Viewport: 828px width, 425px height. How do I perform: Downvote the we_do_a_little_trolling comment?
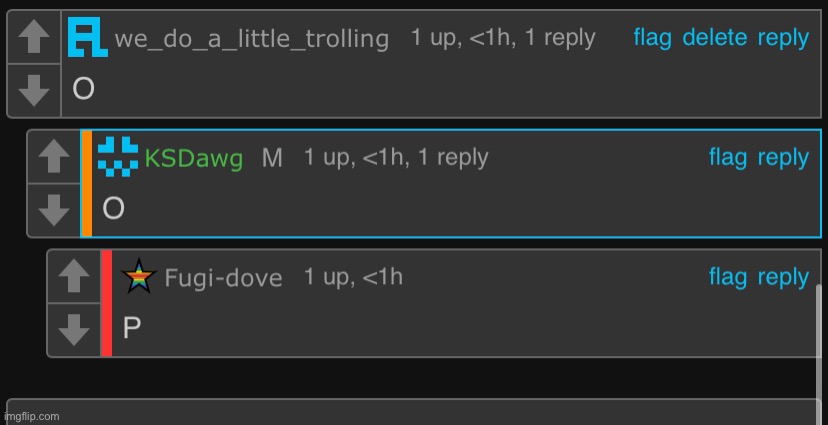click(34, 90)
